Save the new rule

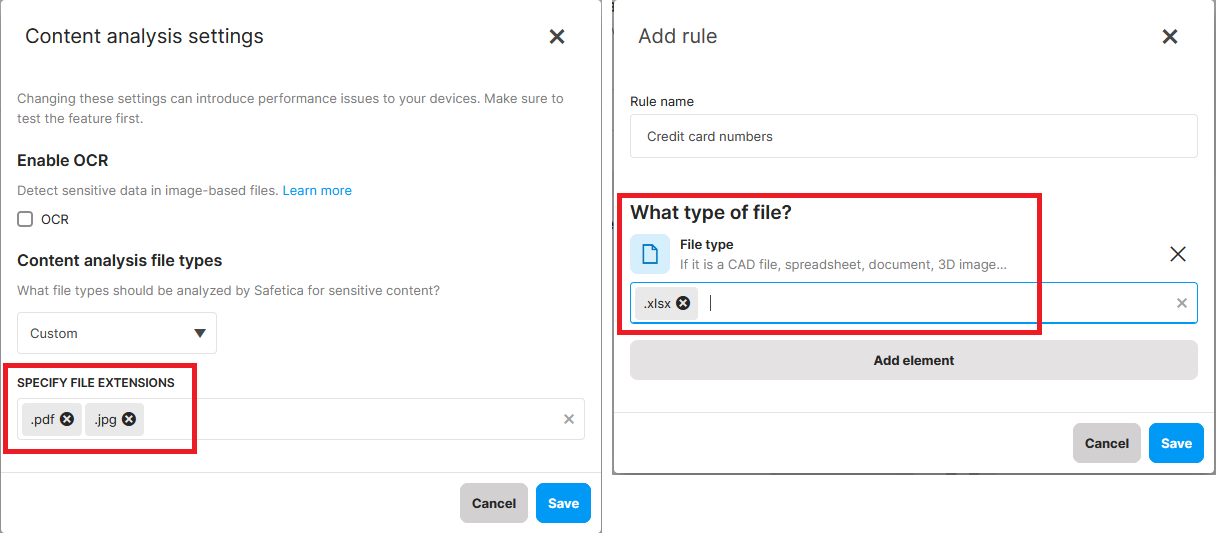(1176, 443)
